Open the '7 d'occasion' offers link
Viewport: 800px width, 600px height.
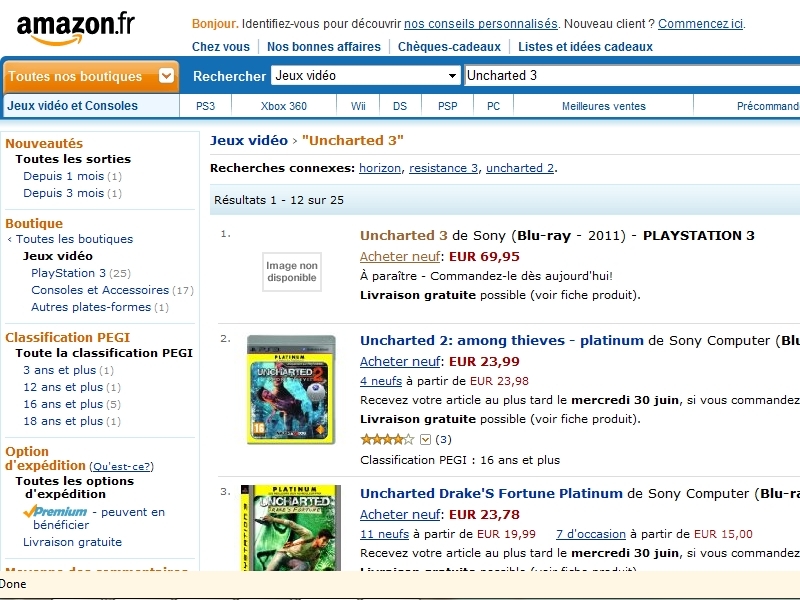[x=591, y=534]
